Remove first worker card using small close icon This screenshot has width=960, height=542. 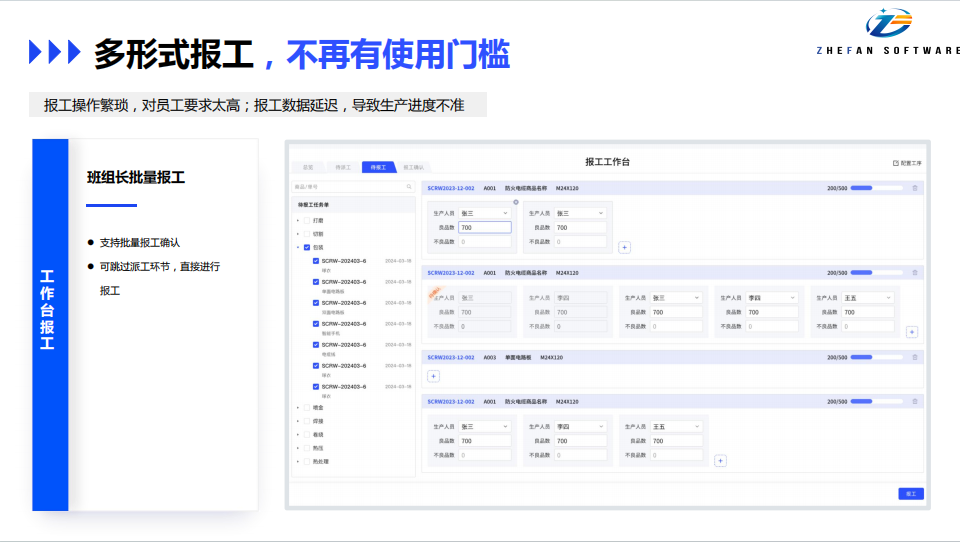coord(516,202)
